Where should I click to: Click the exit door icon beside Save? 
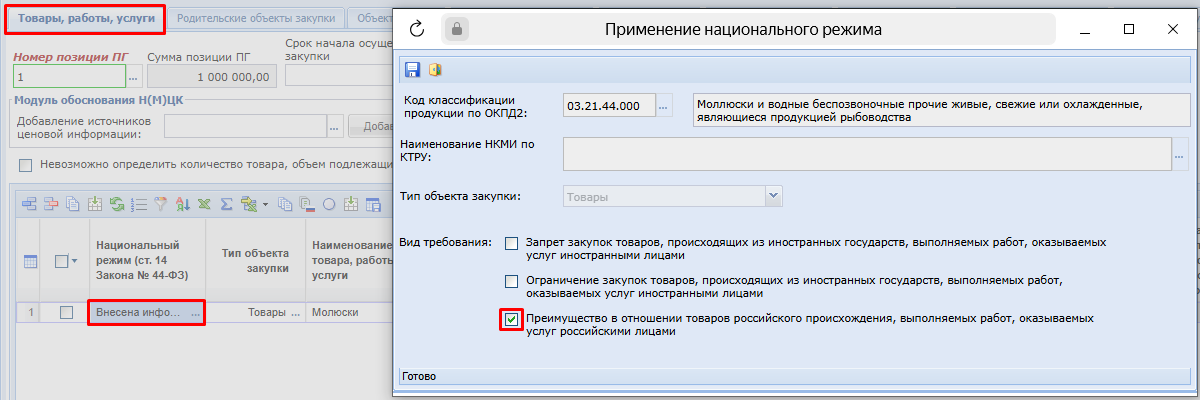[x=435, y=70]
